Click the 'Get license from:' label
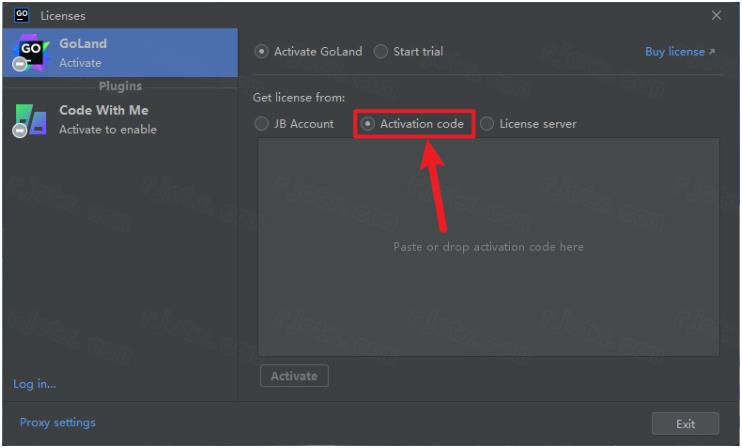 click(299, 97)
